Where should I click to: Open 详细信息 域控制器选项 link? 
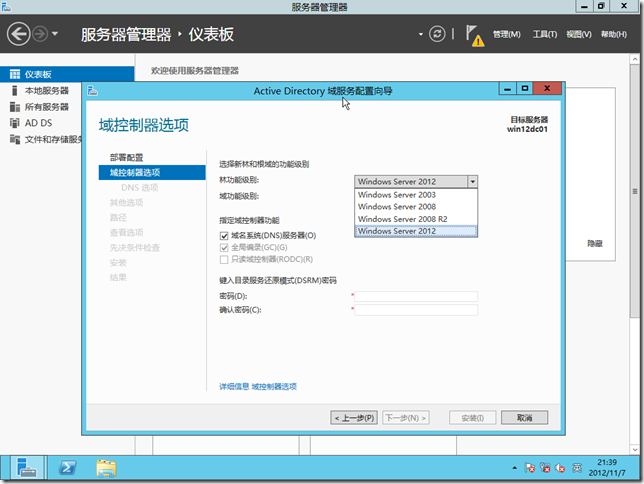coord(258,386)
